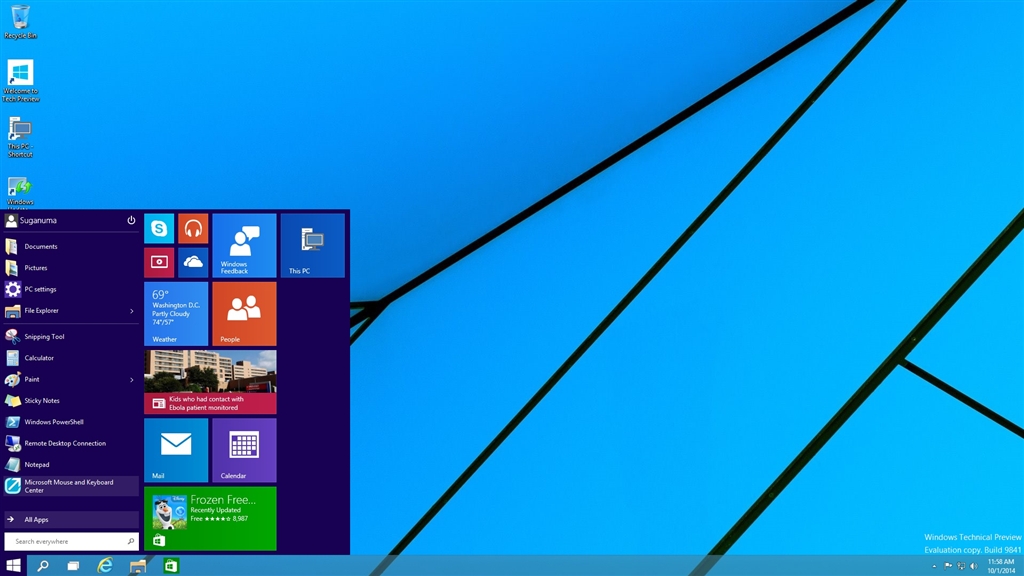Open the volume control in system tray
1024x576 pixels.
[x=973, y=566]
